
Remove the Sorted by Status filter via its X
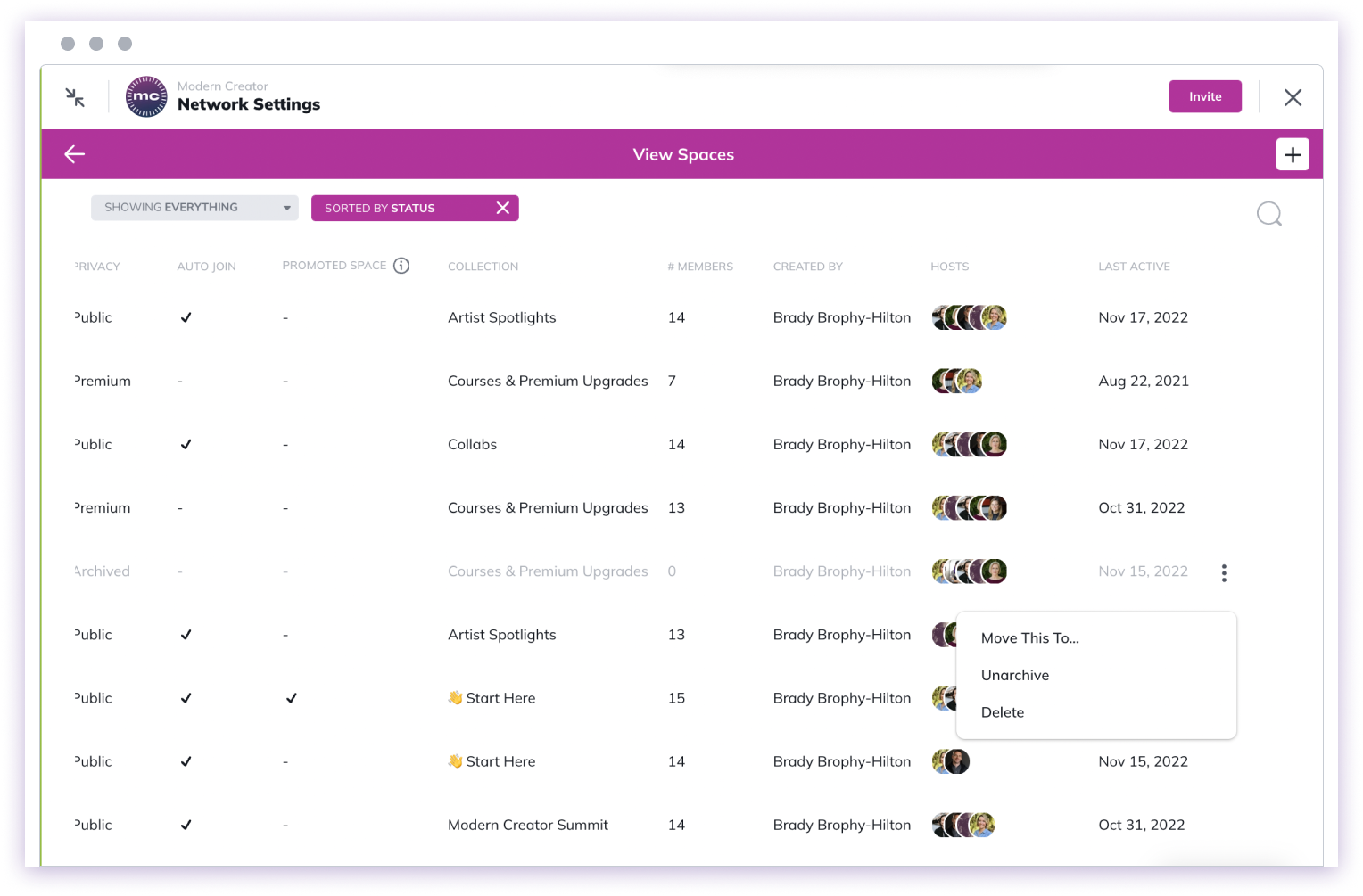click(x=503, y=207)
